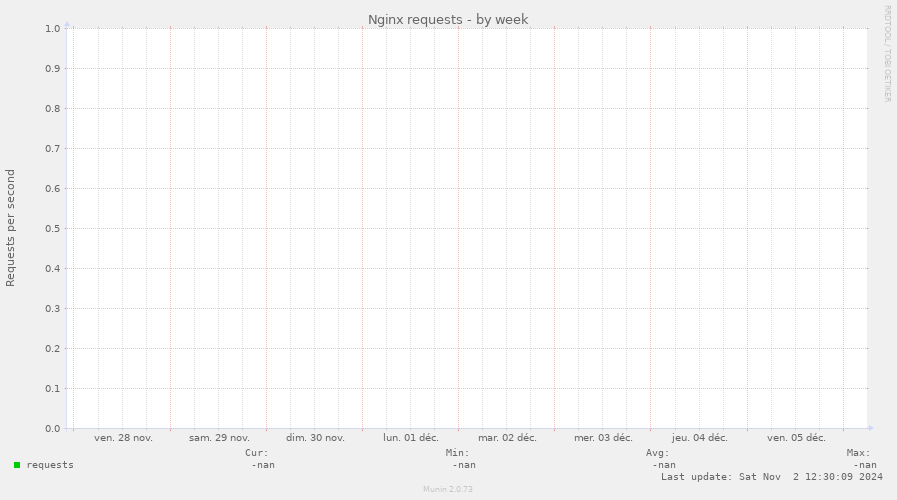Click the 0.5 y-axis tick label

(x=53, y=228)
